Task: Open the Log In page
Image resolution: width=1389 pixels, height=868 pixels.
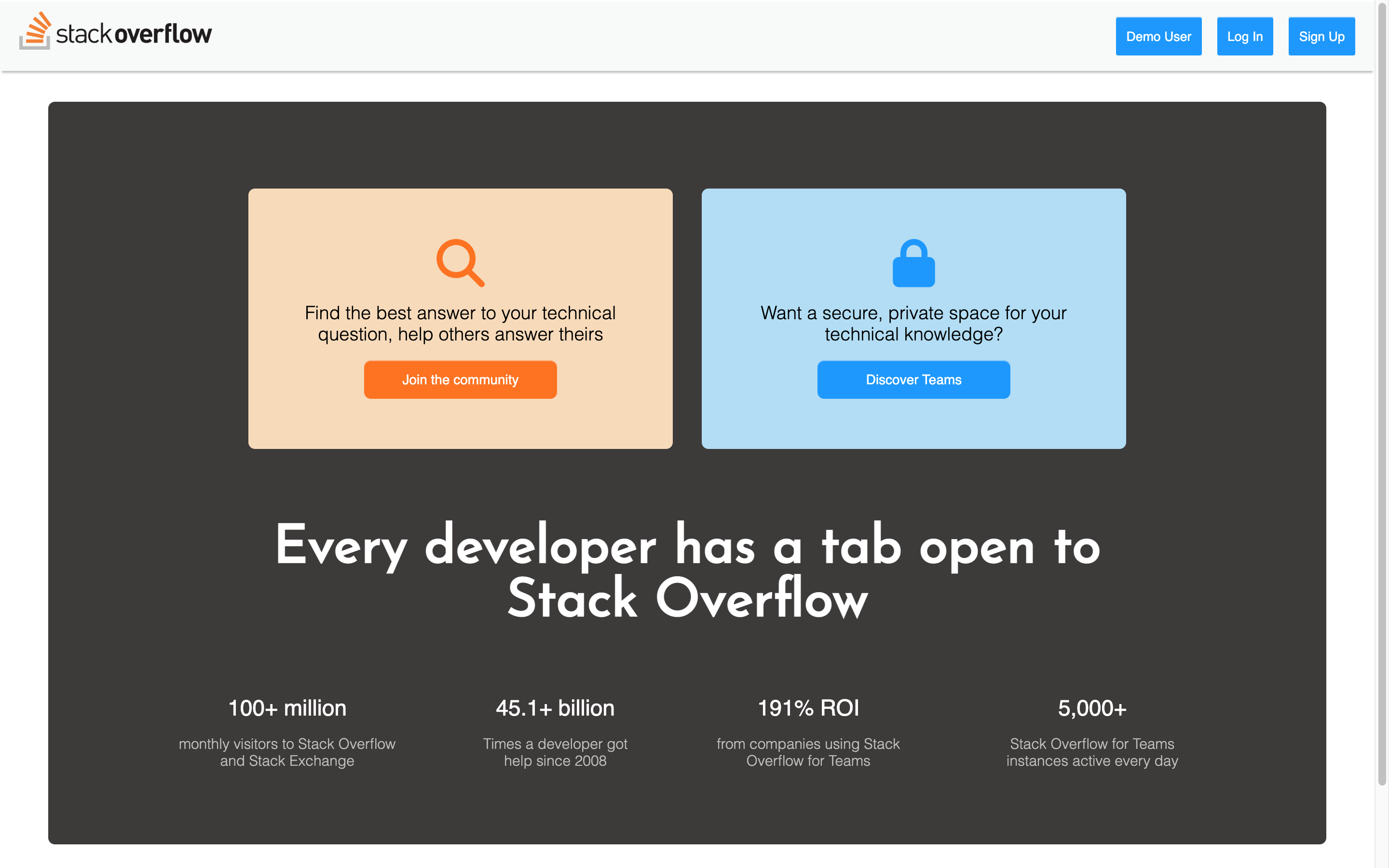Action: point(1244,37)
